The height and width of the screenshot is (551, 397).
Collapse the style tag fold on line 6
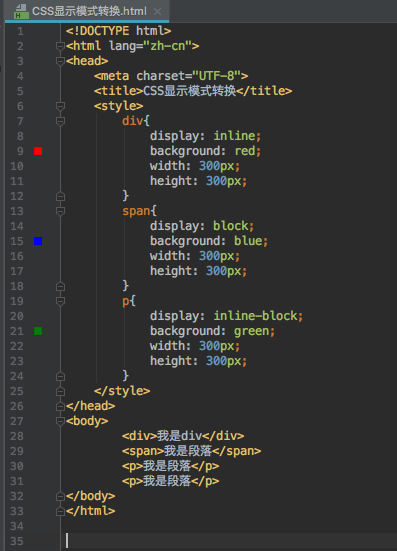60,106
